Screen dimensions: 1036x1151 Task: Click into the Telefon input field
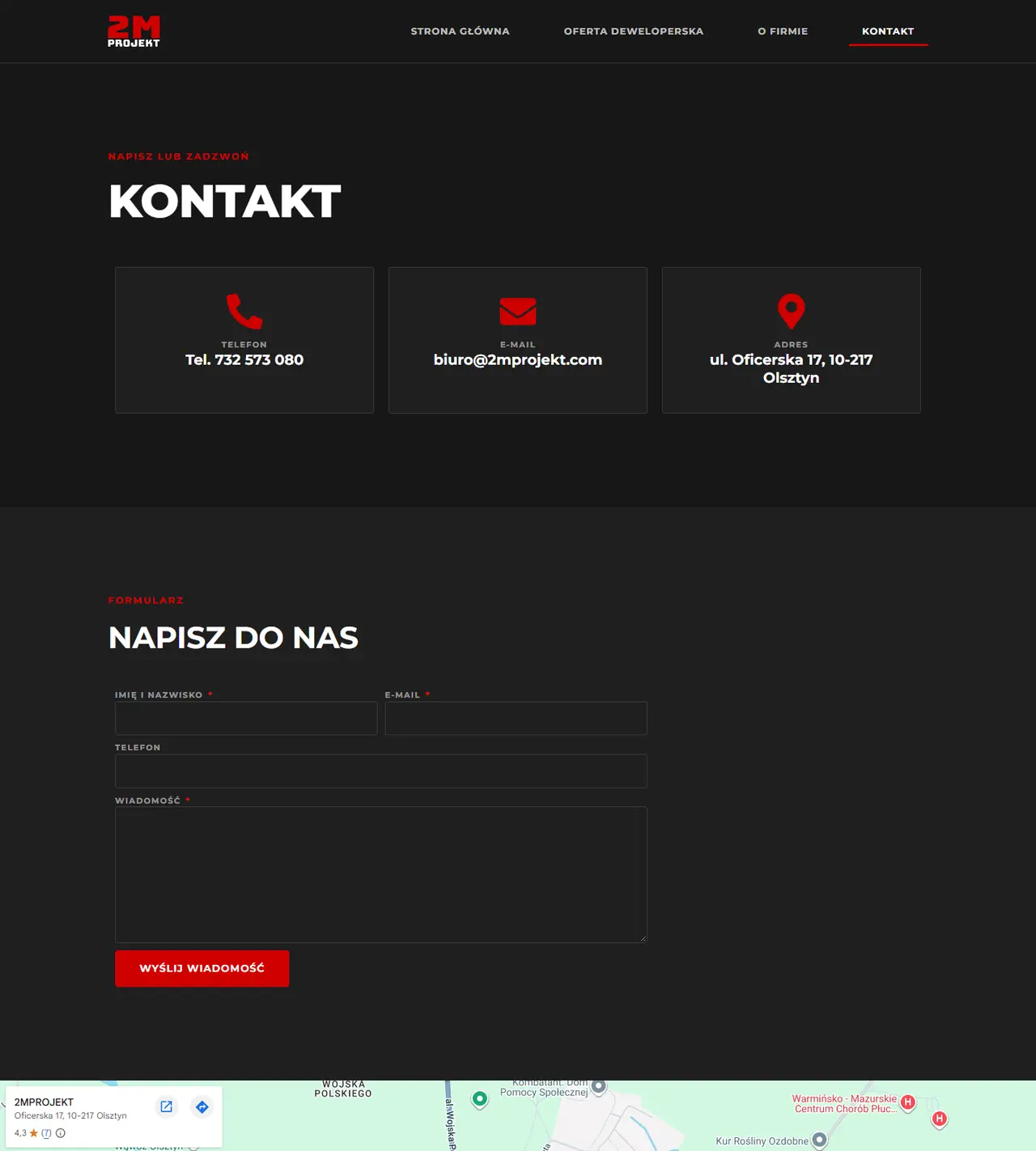click(x=381, y=771)
